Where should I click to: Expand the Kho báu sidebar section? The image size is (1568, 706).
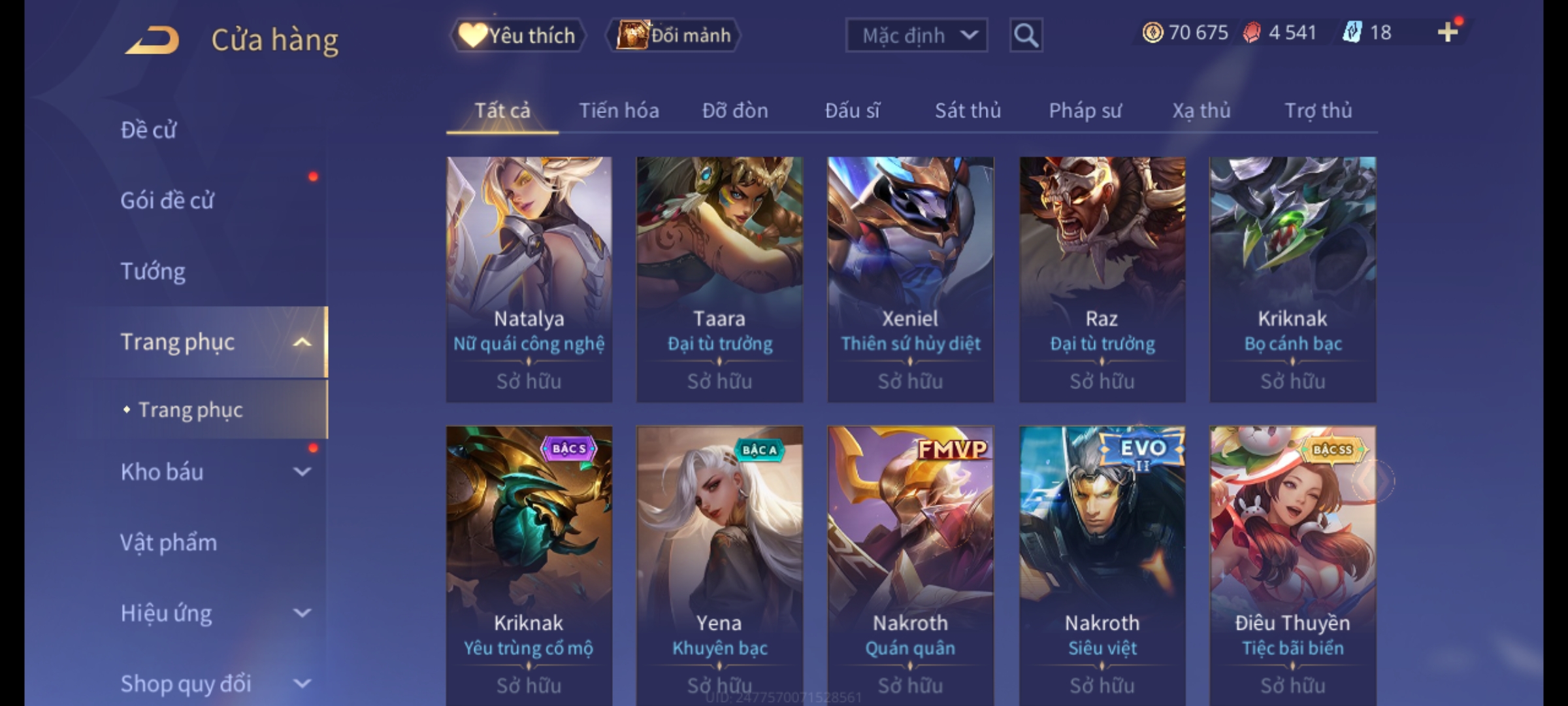click(302, 472)
